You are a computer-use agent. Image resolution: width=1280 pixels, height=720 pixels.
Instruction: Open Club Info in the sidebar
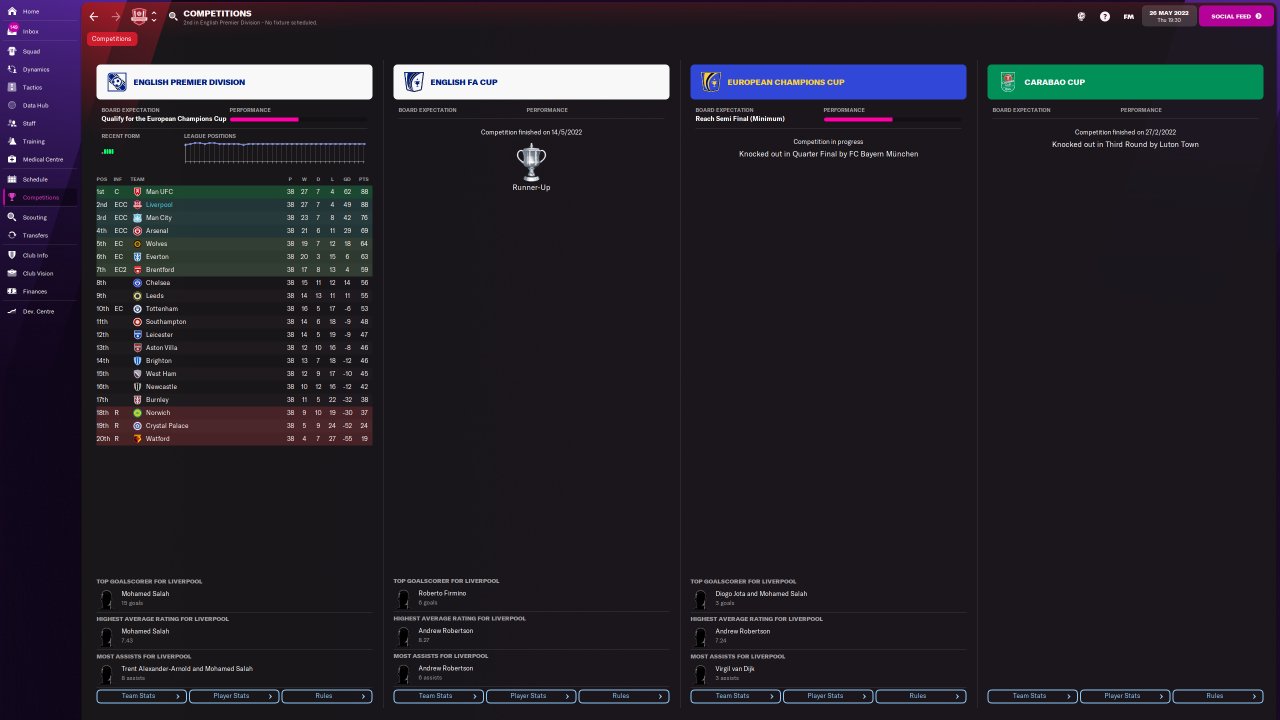pyautogui.click(x=39, y=255)
